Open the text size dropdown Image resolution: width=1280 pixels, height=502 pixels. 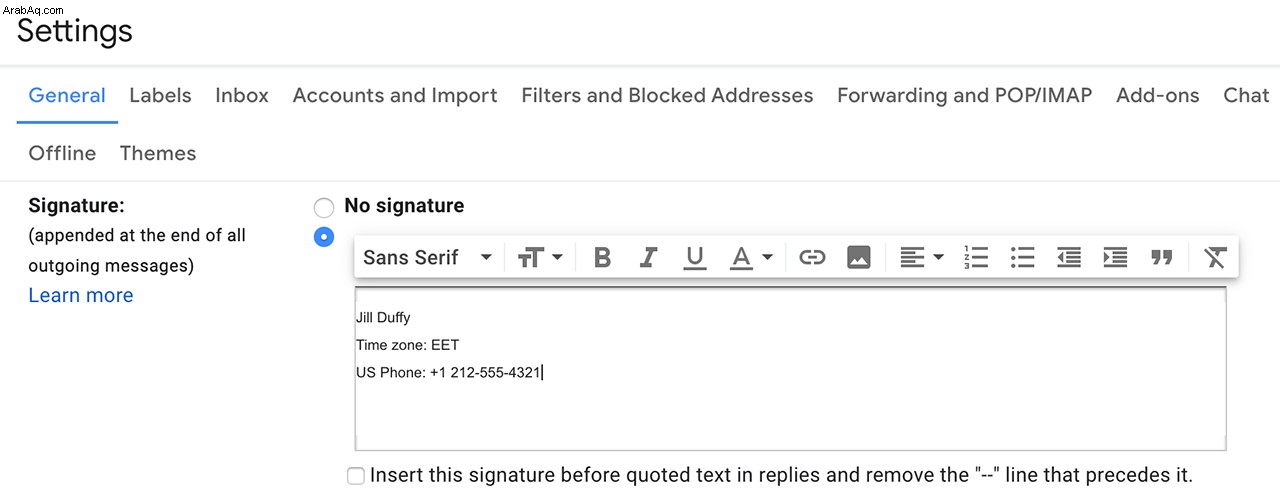pyautogui.click(x=540, y=258)
